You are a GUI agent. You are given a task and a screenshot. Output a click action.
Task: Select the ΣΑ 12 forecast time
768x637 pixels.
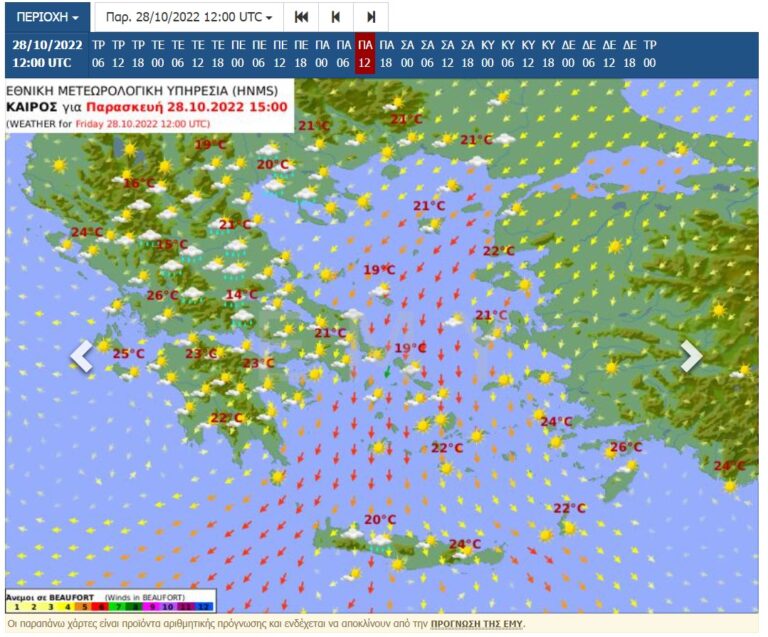(447, 54)
